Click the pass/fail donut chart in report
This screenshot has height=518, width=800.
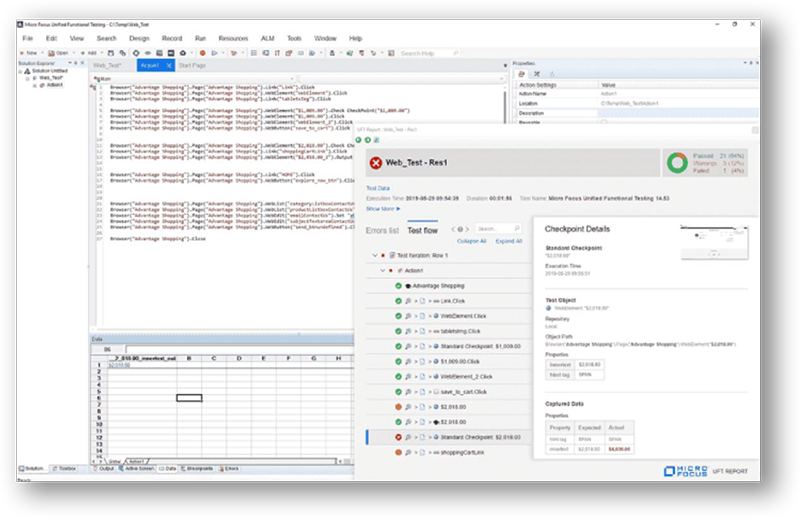point(677,163)
